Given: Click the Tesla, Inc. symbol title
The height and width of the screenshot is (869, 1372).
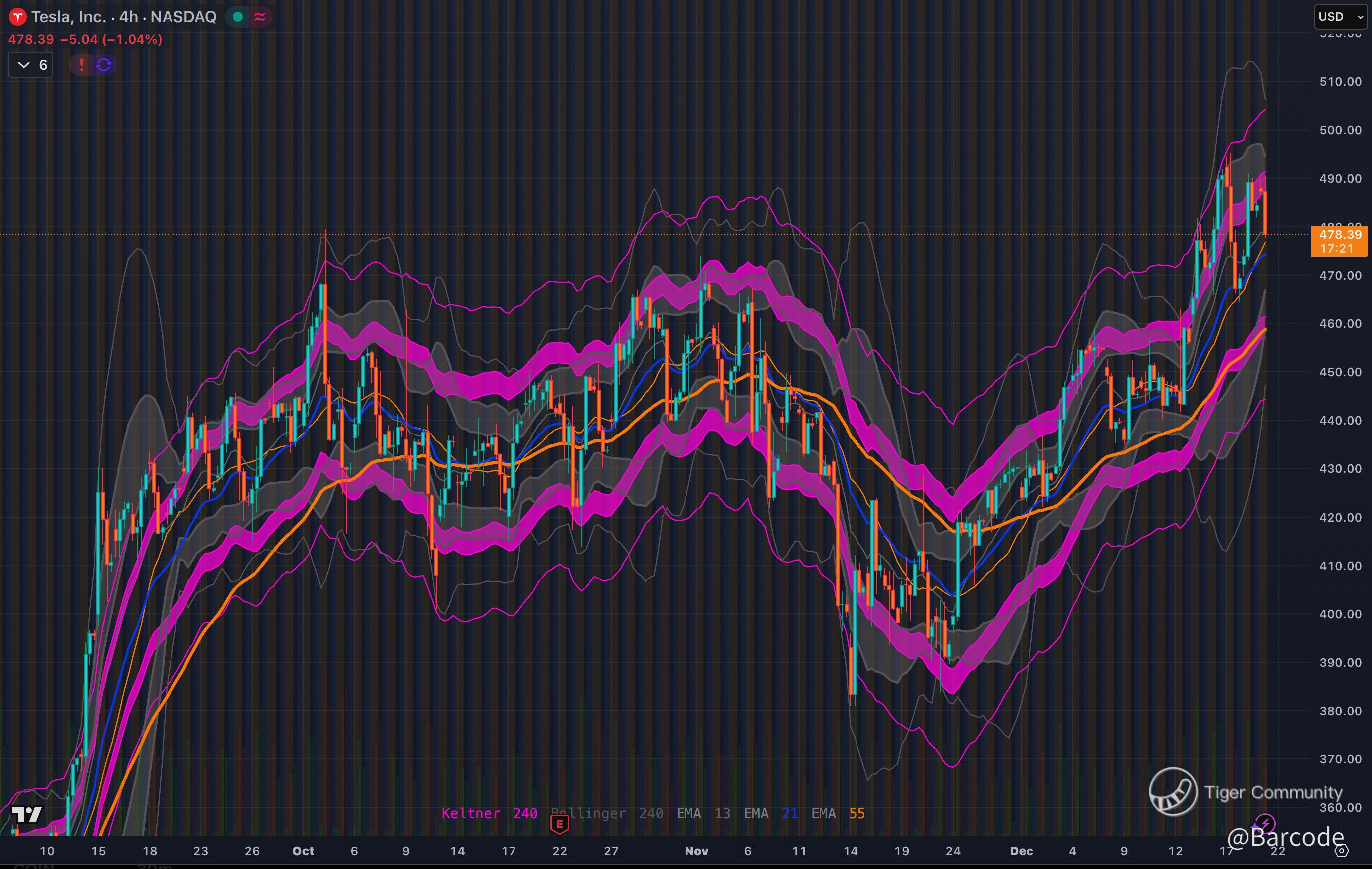Looking at the screenshot, I should (x=68, y=17).
